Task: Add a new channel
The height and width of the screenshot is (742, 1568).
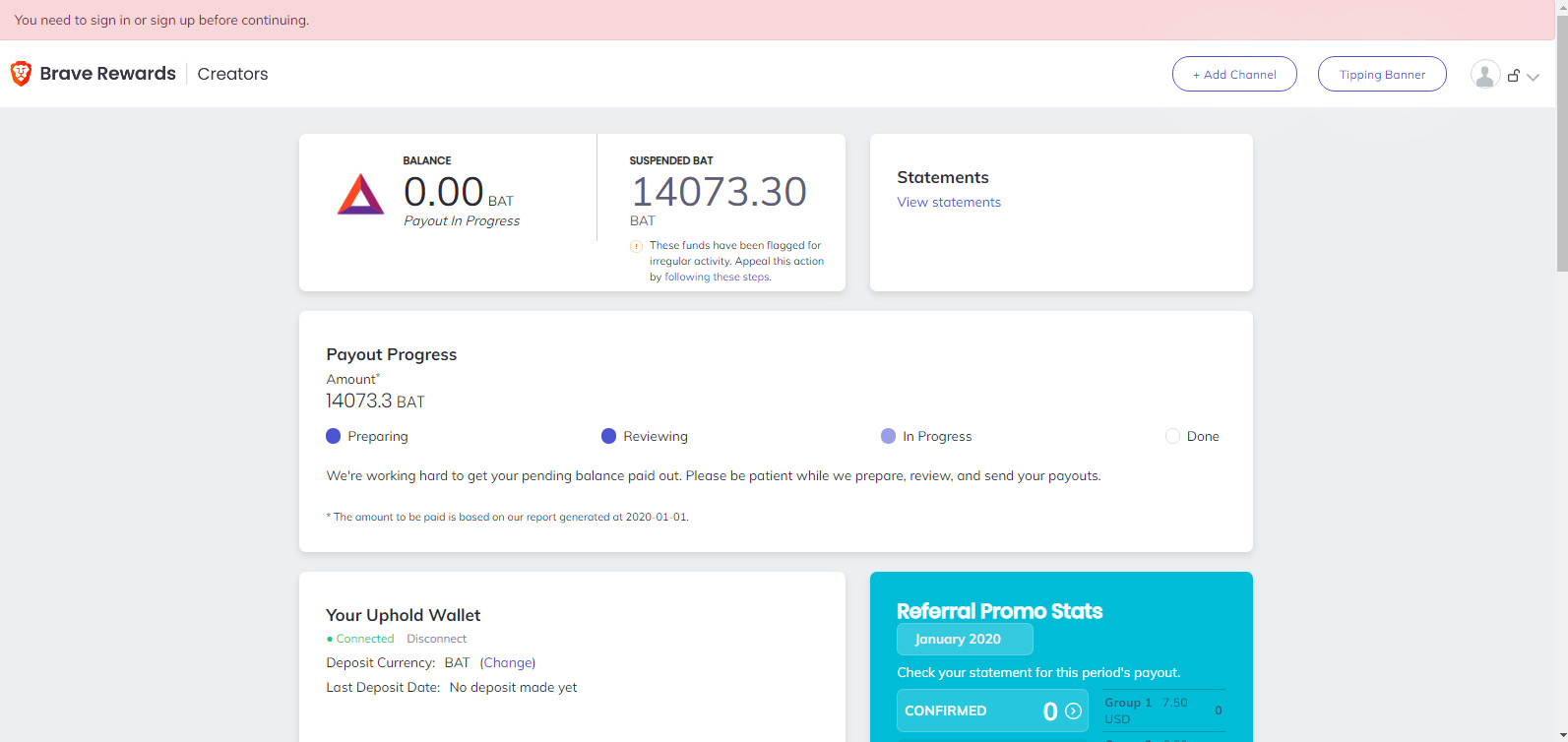Action: tap(1234, 74)
